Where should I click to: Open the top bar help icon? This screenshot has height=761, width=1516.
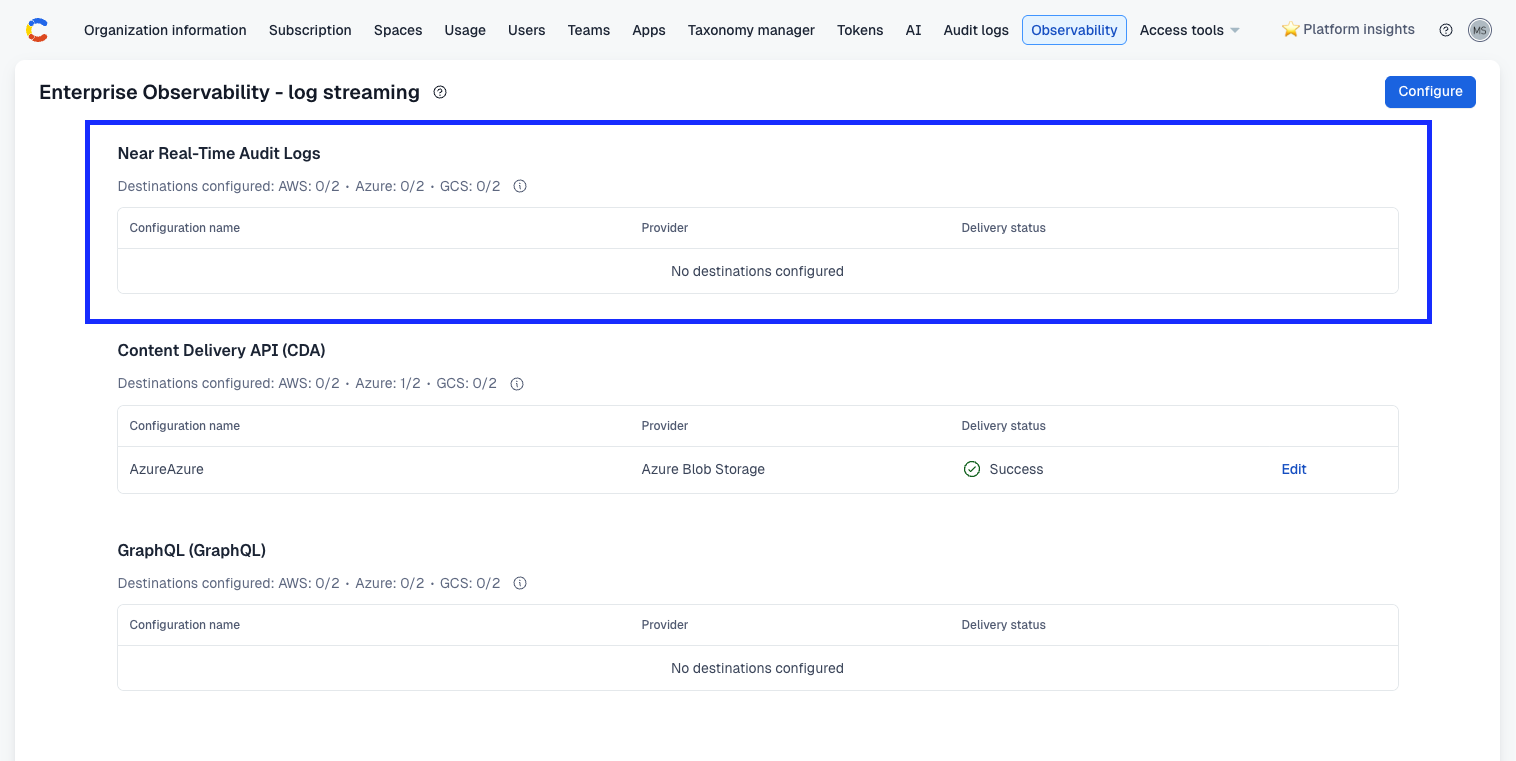point(1446,30)
